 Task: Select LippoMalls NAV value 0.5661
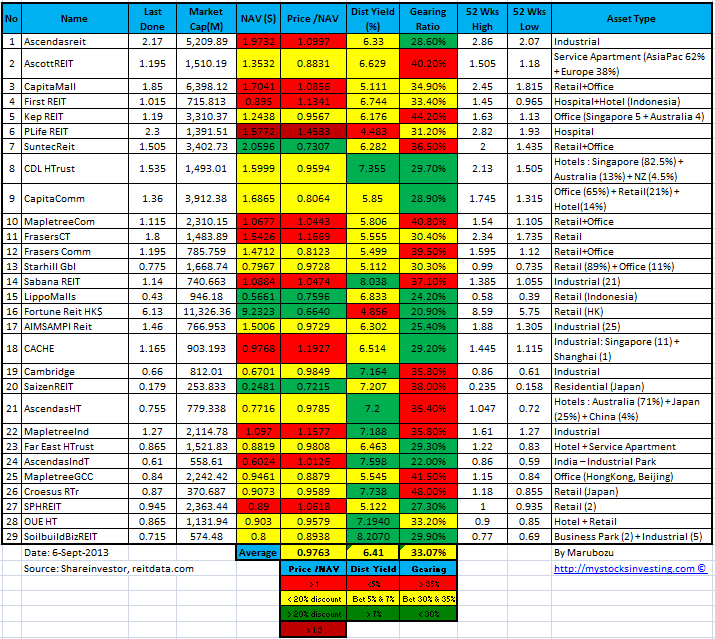pyautogui.click(x=259, y=297)
